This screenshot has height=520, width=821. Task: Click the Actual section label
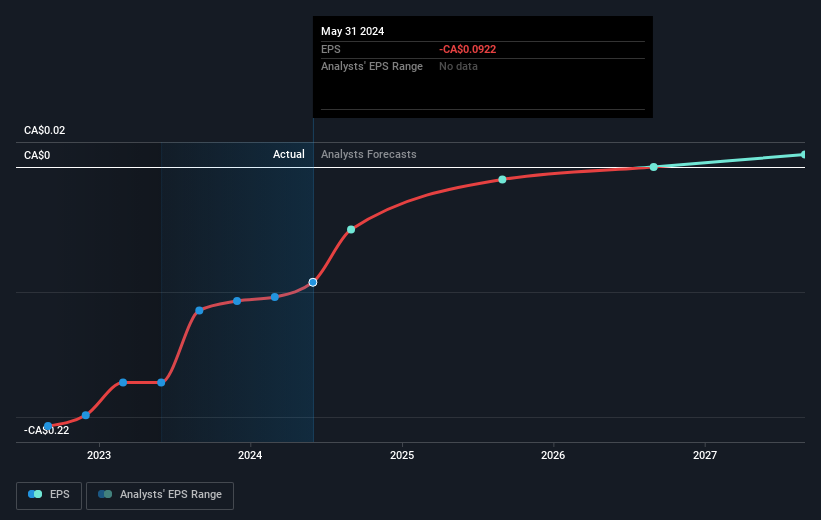click(x=289, y=154)
